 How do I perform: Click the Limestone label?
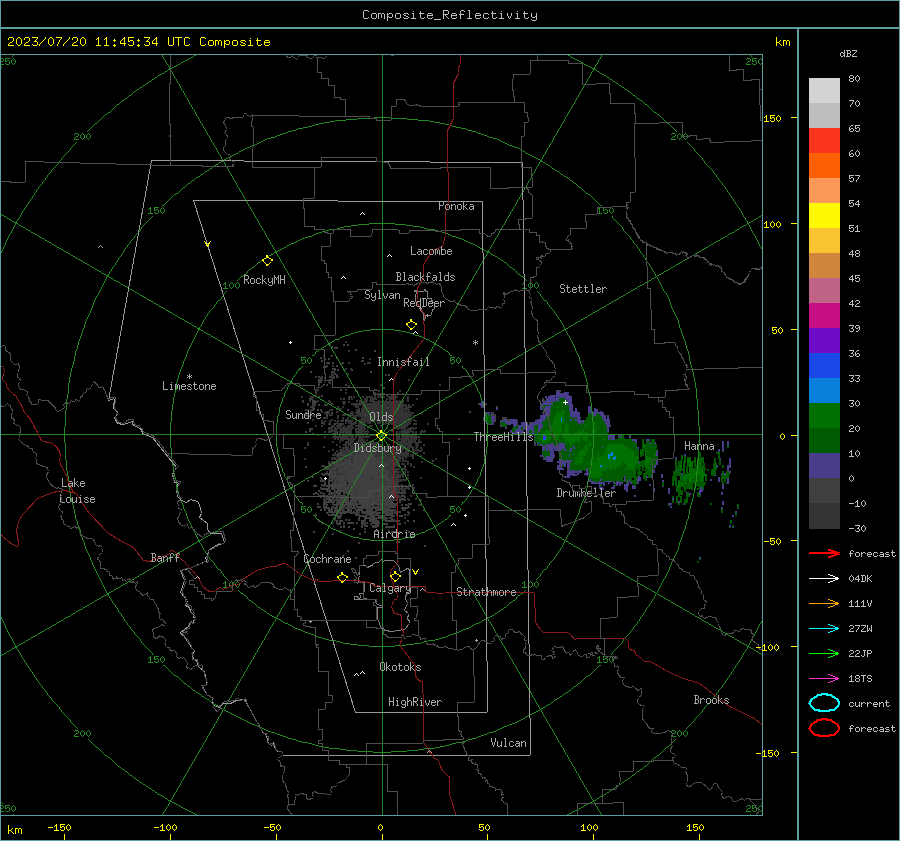coord(189,386)
